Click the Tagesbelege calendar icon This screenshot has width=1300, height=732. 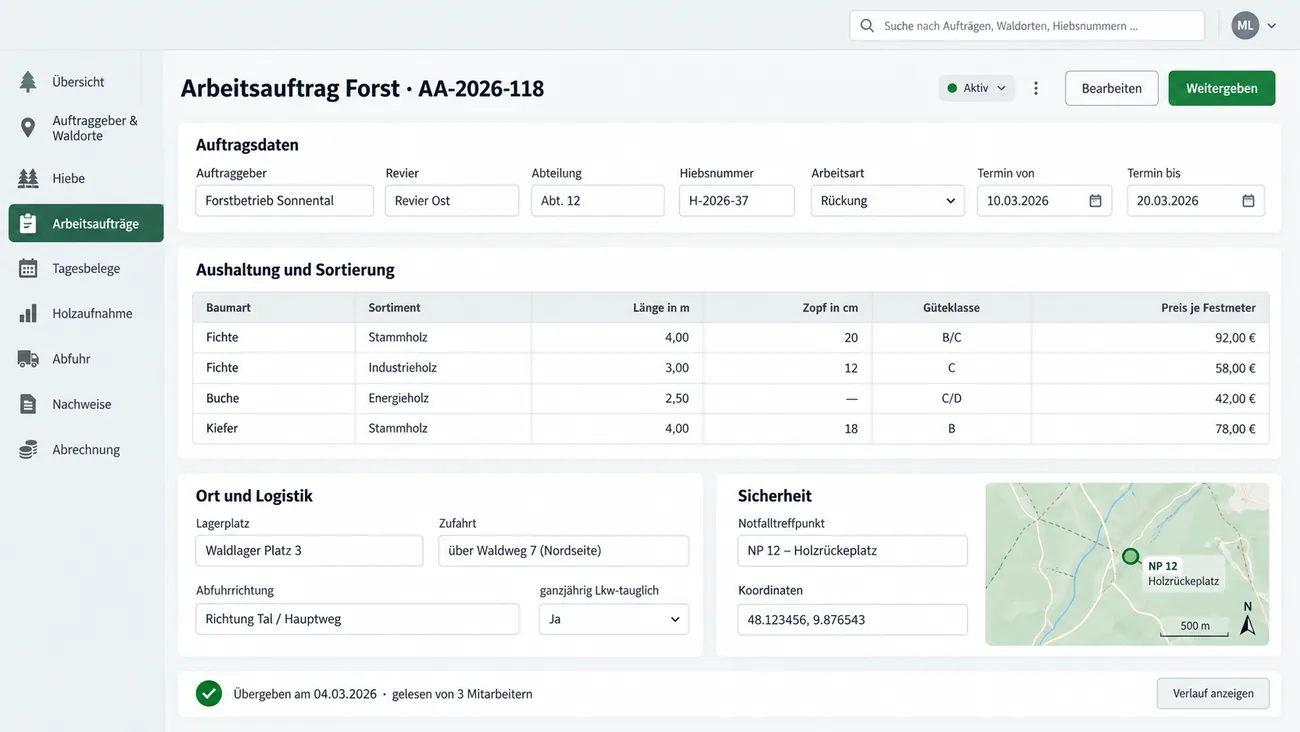click(28, 268)
